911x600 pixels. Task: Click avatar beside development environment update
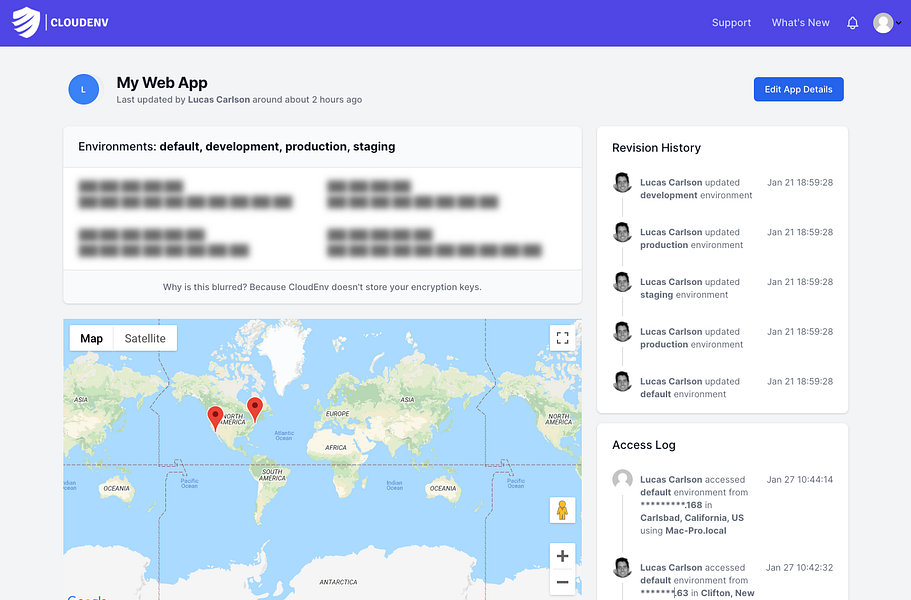(x=622, y=182)
